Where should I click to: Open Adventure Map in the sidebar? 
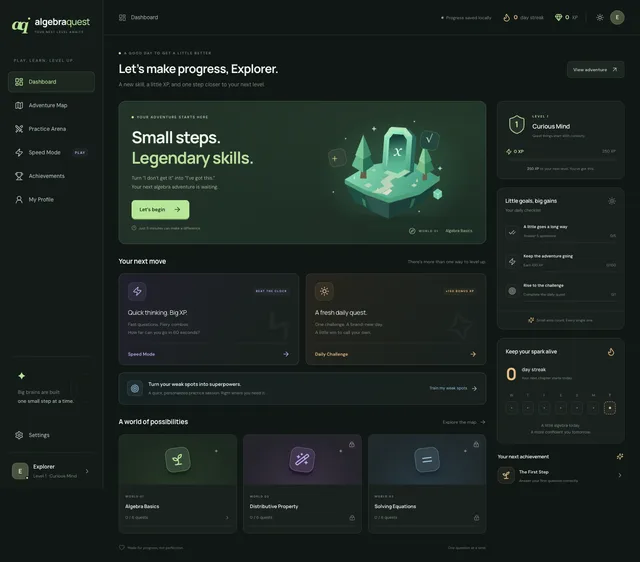[x=51, y=105]
